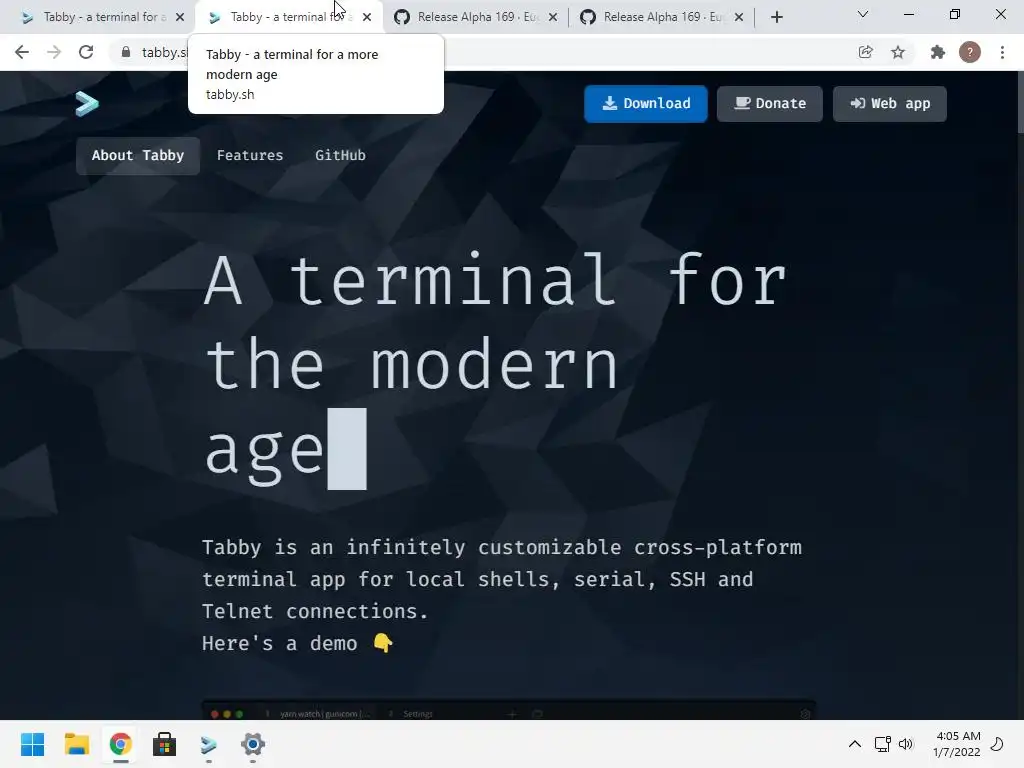Image resolution: width=1024 pixels, height=768 pixels.
Task: Click the blue Download button
Action: pos(645,104)
